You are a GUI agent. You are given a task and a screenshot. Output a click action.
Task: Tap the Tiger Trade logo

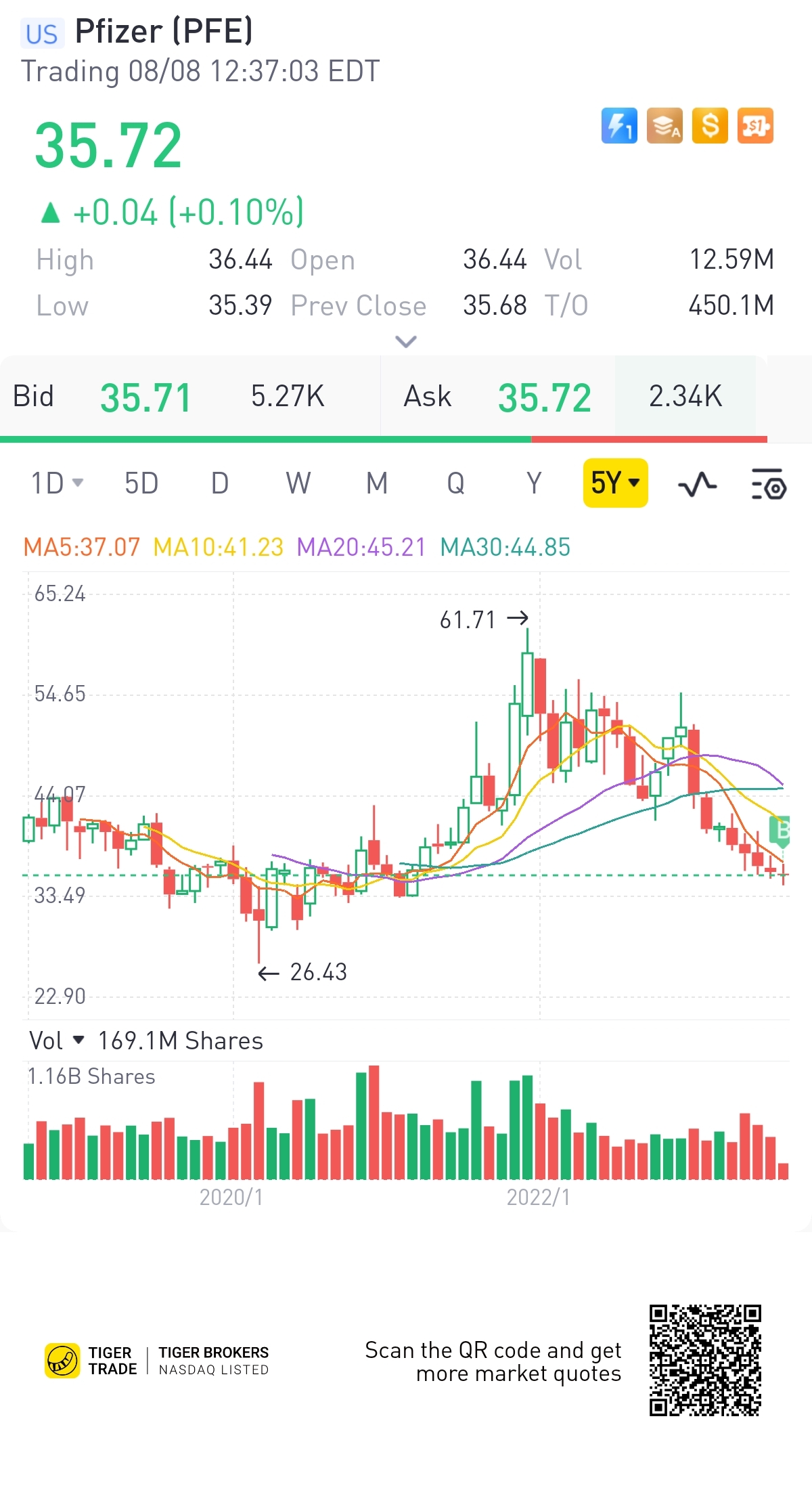pos(91,1361)
